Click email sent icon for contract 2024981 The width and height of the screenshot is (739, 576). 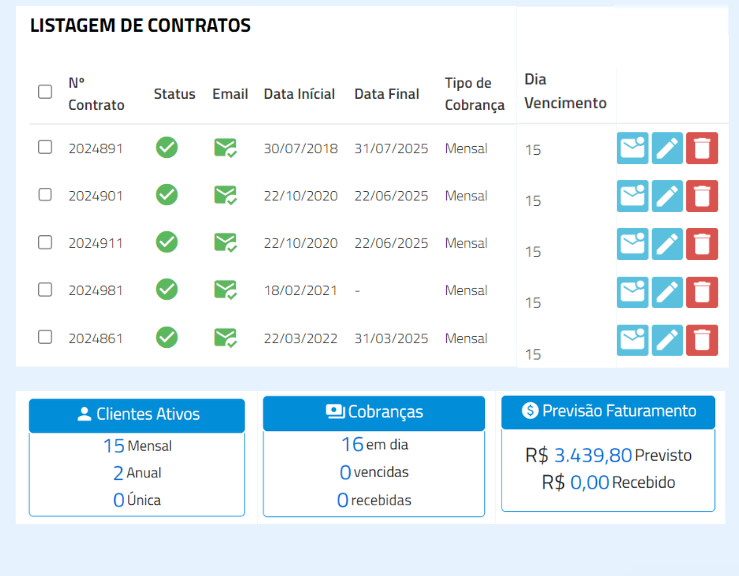[x=225, y=290]
